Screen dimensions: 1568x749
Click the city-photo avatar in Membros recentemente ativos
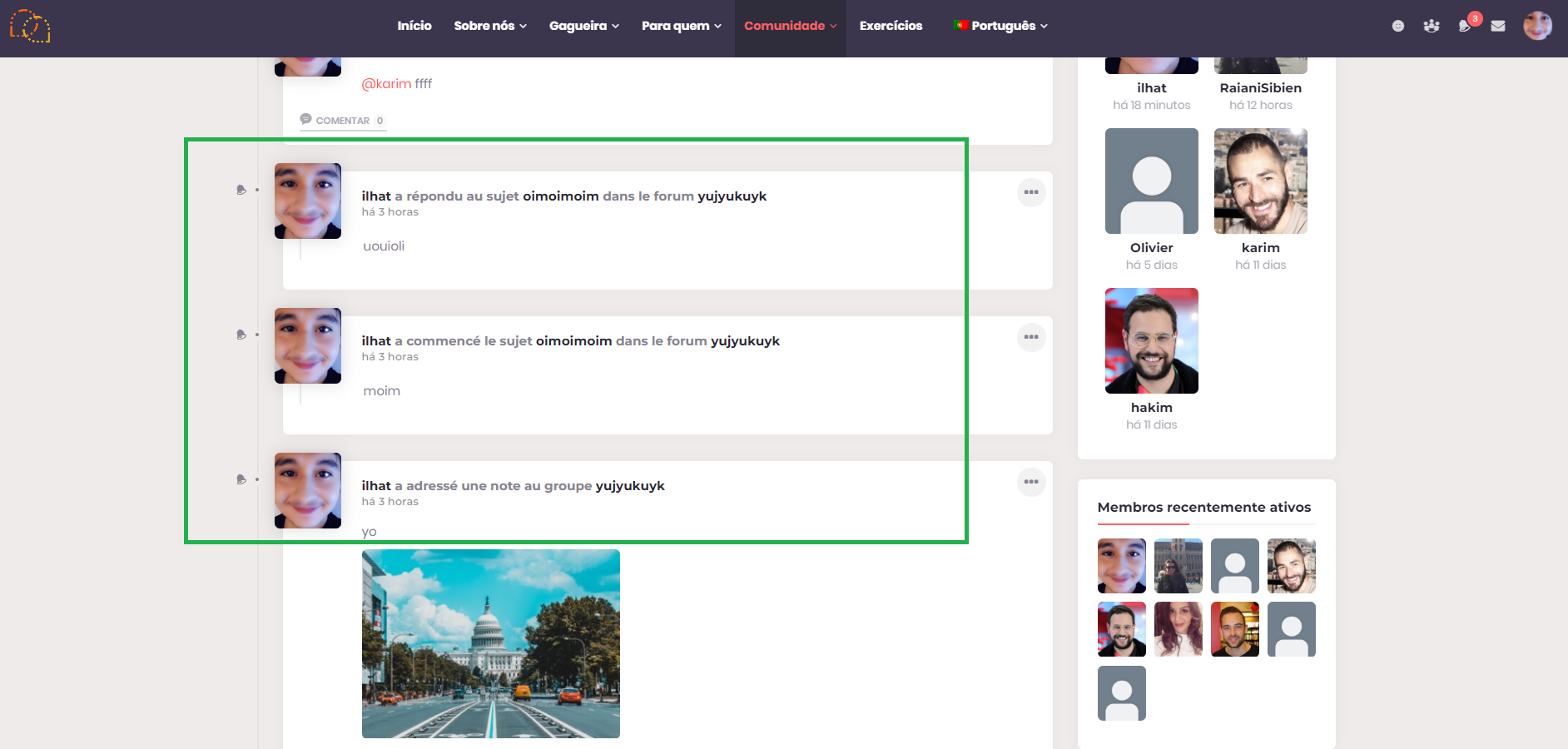[1178, 566]
